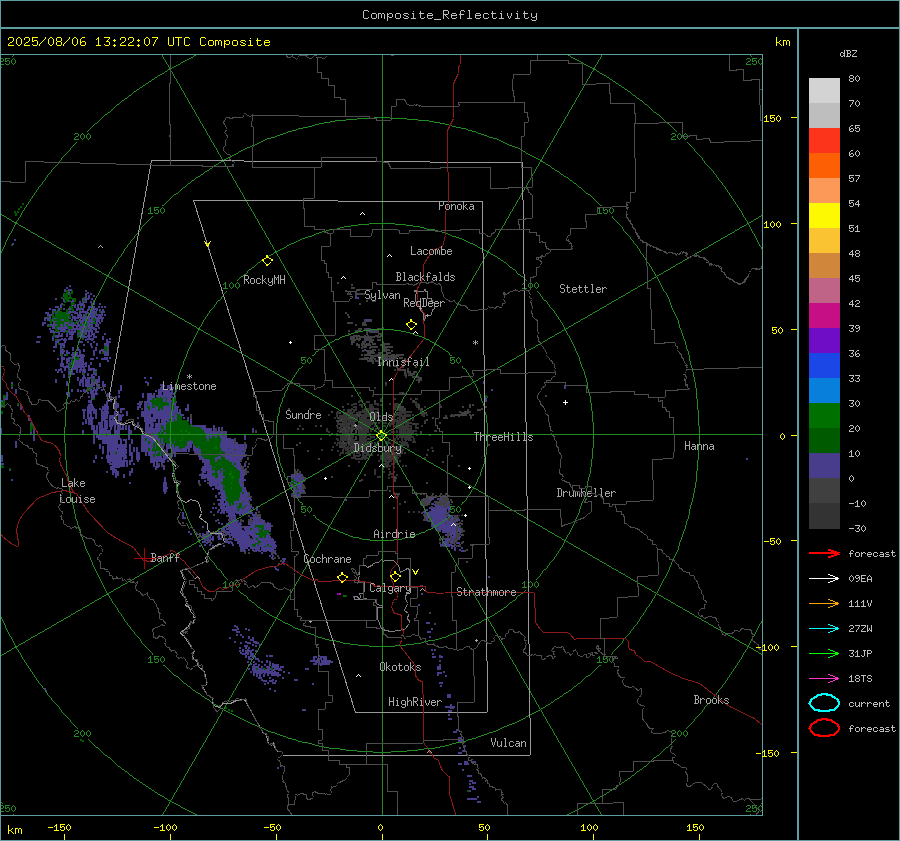Pick the bright green swatch in dBZ legend
Screen dimensions: 900x841
click(824, 415)
